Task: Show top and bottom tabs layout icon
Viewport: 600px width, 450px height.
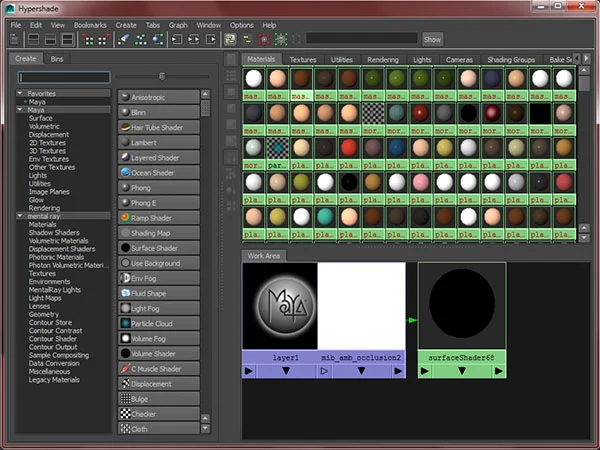Action: (x=68, y=39)
